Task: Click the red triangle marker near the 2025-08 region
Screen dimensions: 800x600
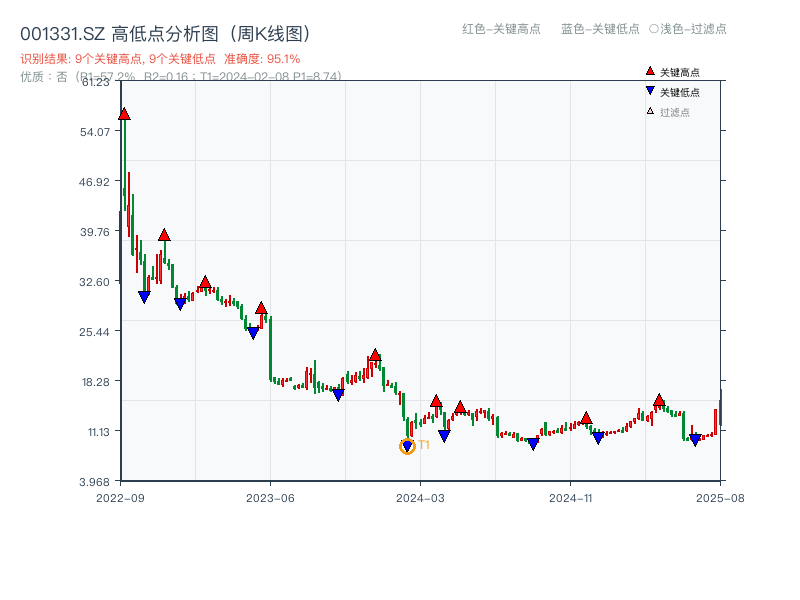Action: [x=658, y=400]
